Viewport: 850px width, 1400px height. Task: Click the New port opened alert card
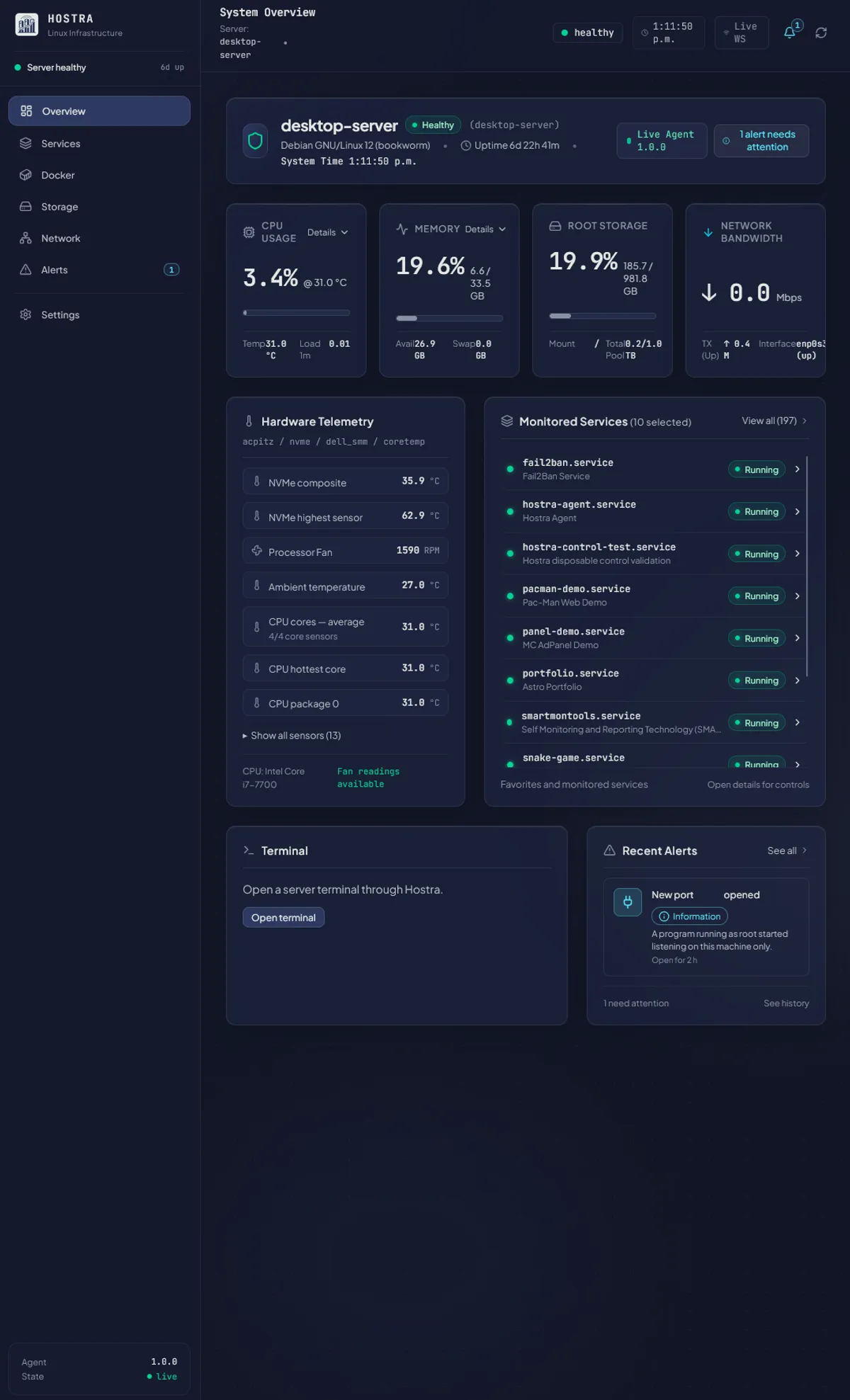(706, 927)
